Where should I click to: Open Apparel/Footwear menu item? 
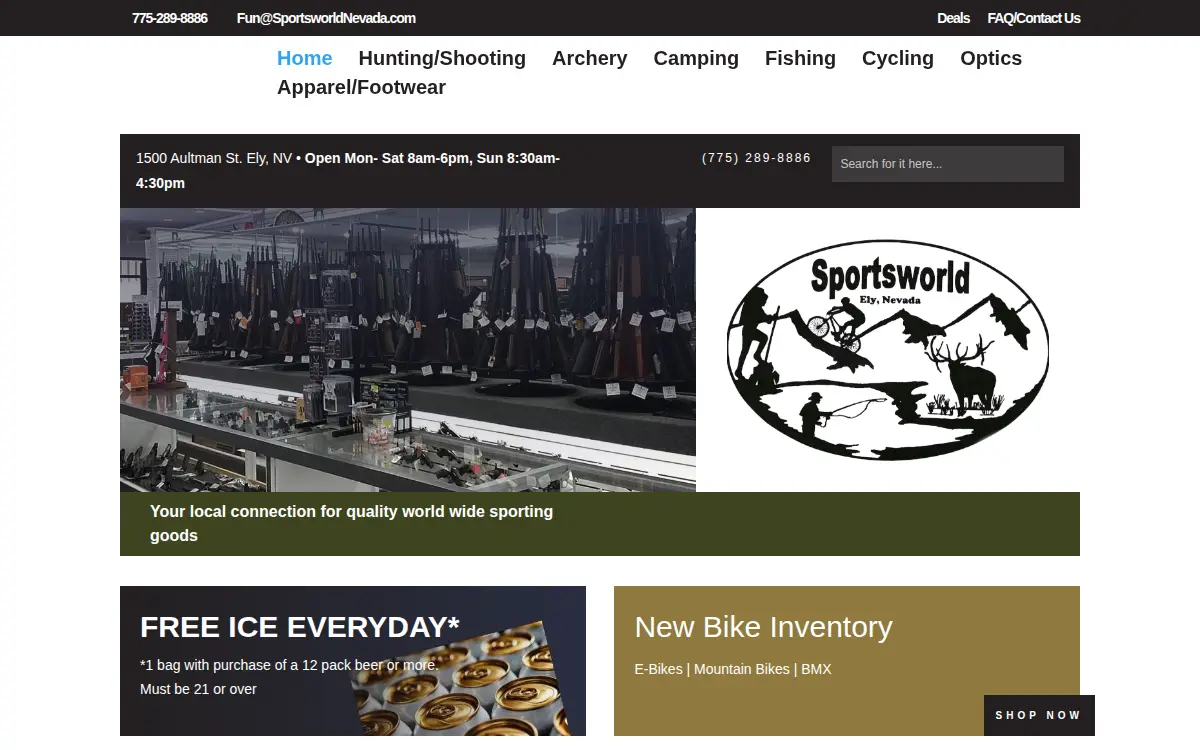(x=361, y=87)
